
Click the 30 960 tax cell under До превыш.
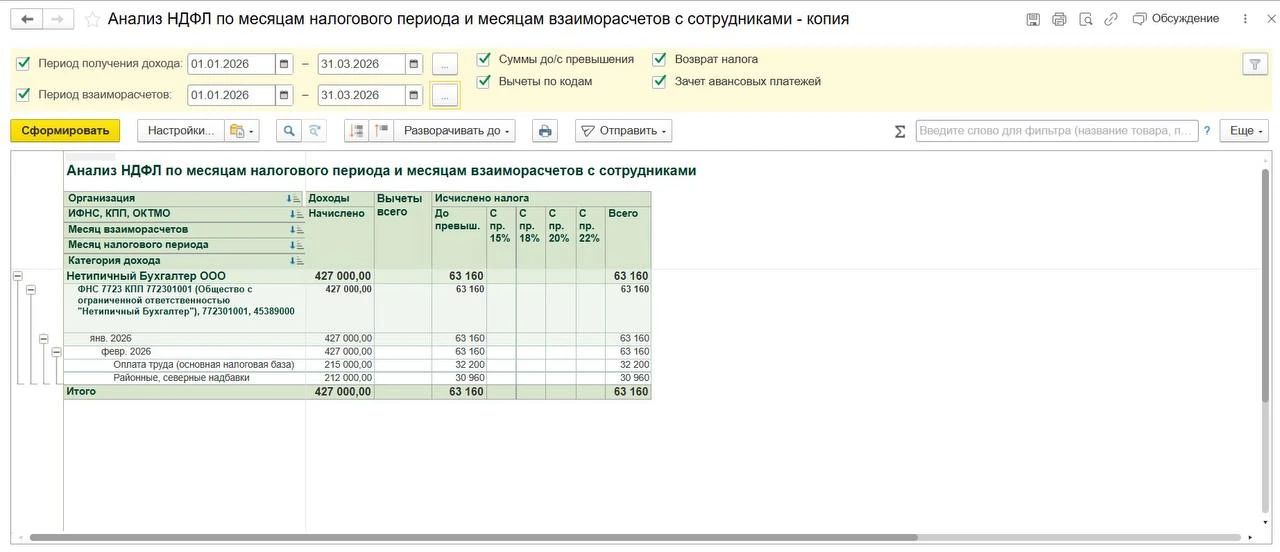[459, 378]
